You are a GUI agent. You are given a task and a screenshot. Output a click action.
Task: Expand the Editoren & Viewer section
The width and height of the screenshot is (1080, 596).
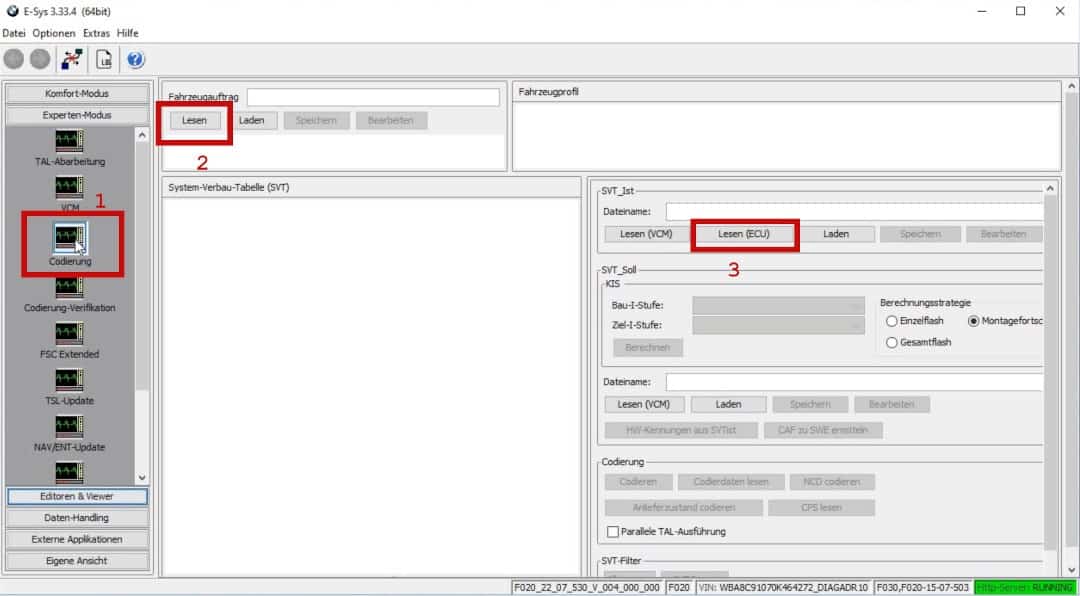tap(77, 496)
